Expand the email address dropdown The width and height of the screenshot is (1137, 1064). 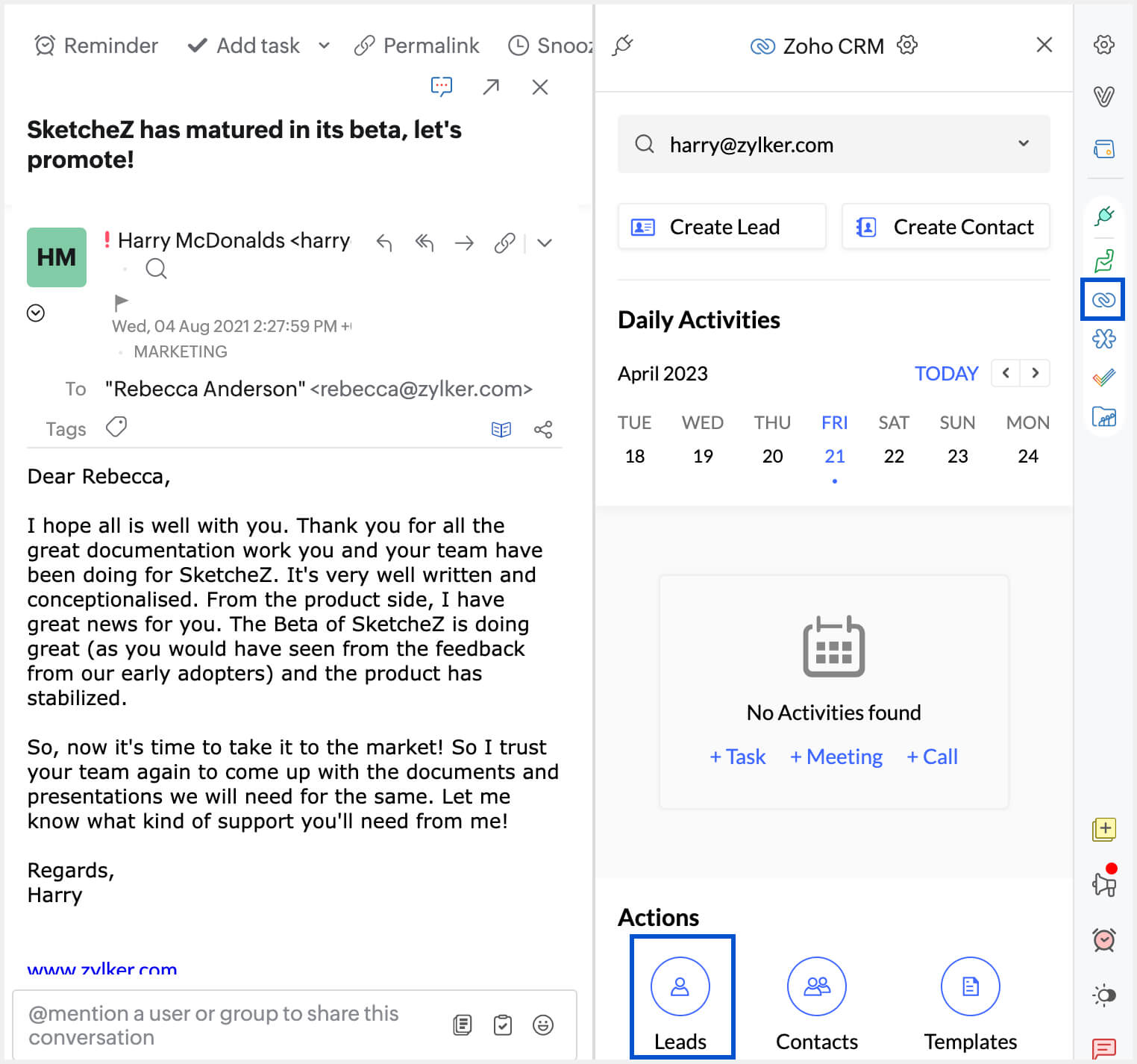point(1024,143)
